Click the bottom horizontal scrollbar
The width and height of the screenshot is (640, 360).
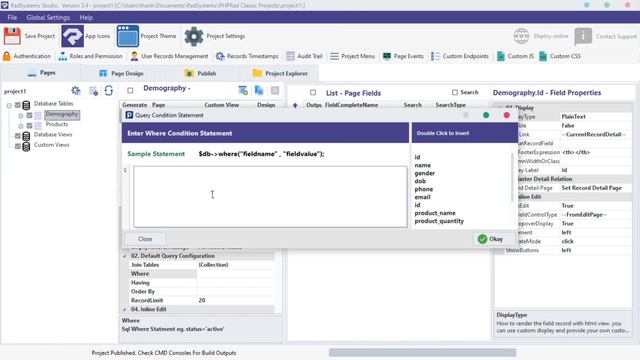tap(422, 352)
